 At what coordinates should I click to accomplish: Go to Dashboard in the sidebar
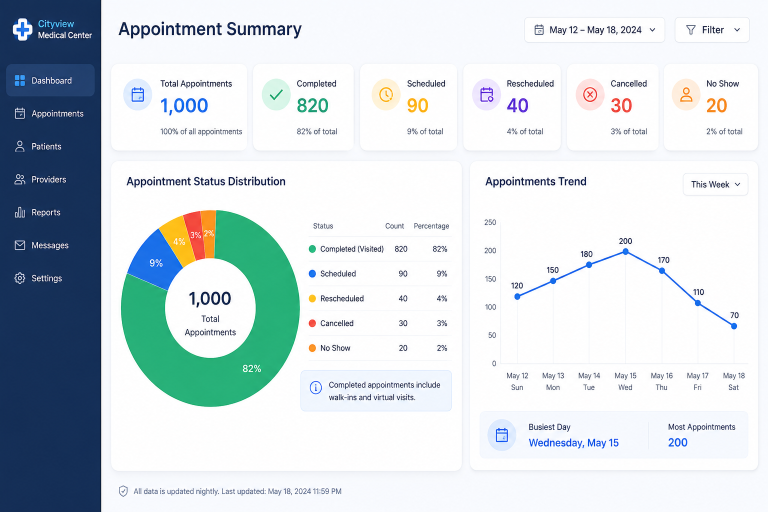(50, 80)
